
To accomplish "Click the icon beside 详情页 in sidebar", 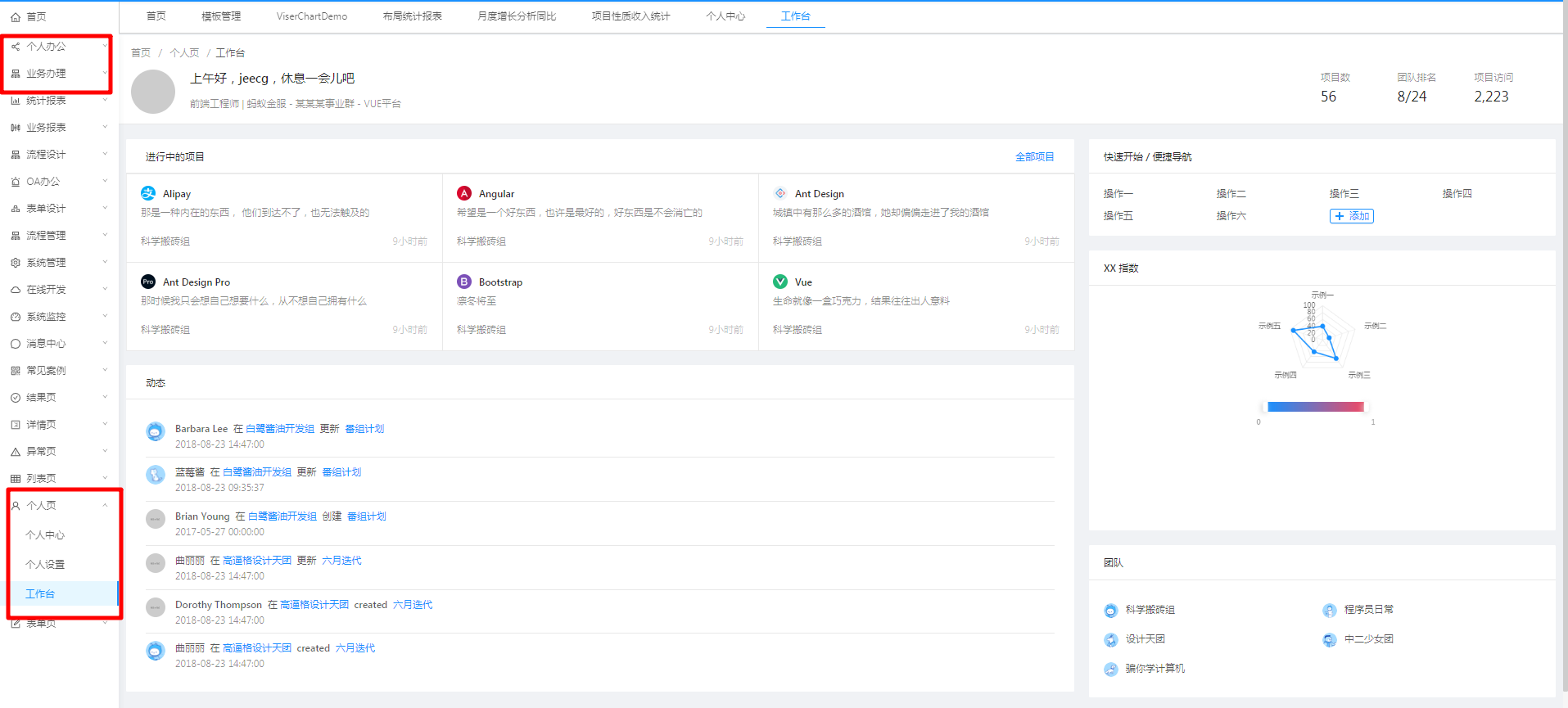I will [16, 425].
